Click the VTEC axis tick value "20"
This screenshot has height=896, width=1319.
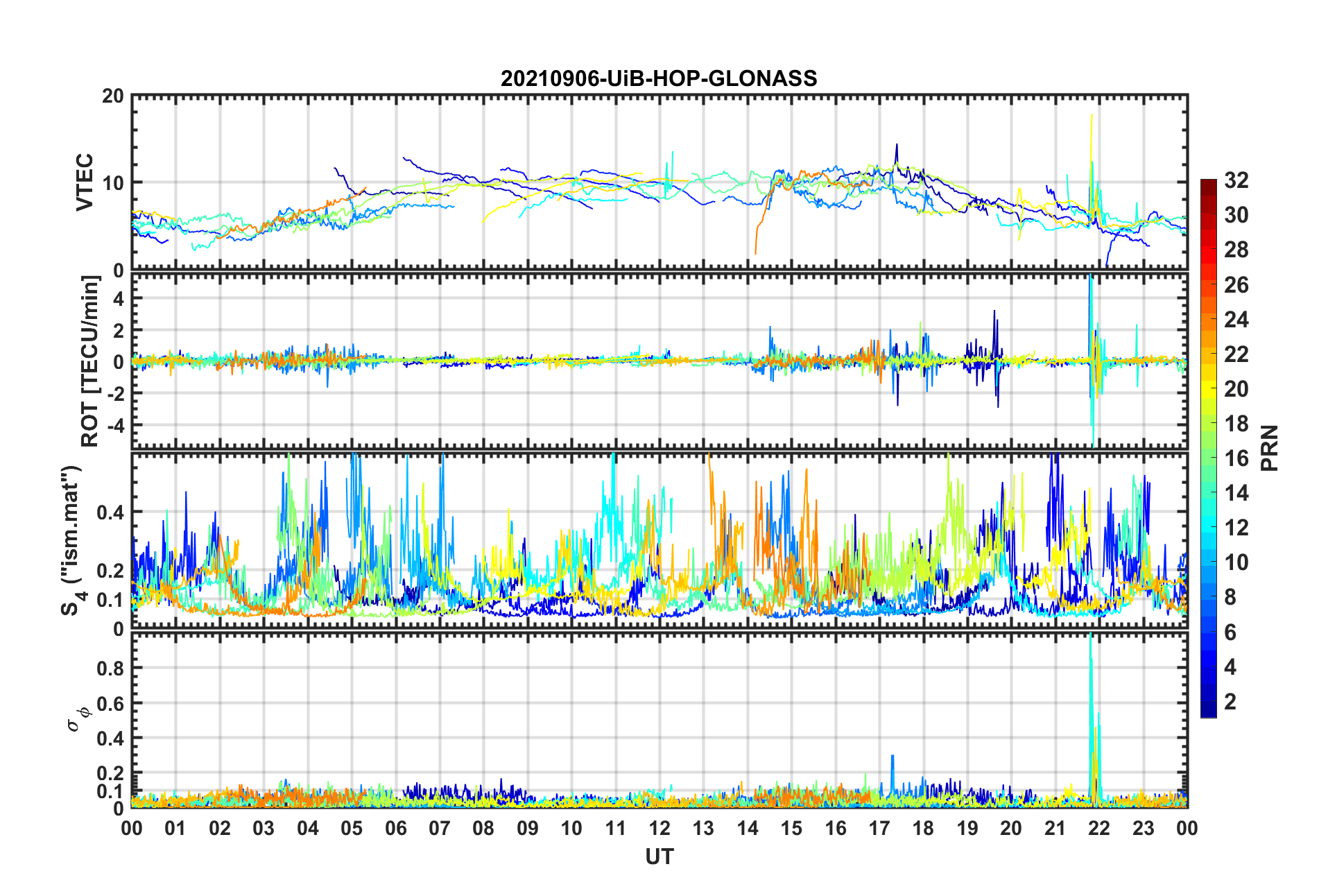pyautogui.click(x=113, y=96)
